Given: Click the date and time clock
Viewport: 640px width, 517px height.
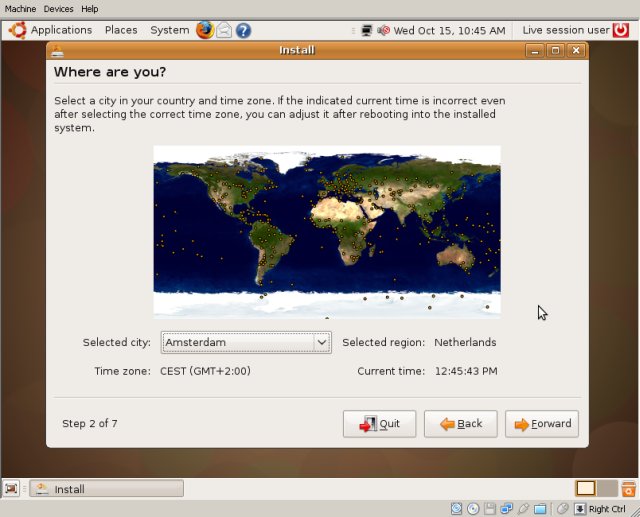Looking at the screenshot, I should [449, 31].
